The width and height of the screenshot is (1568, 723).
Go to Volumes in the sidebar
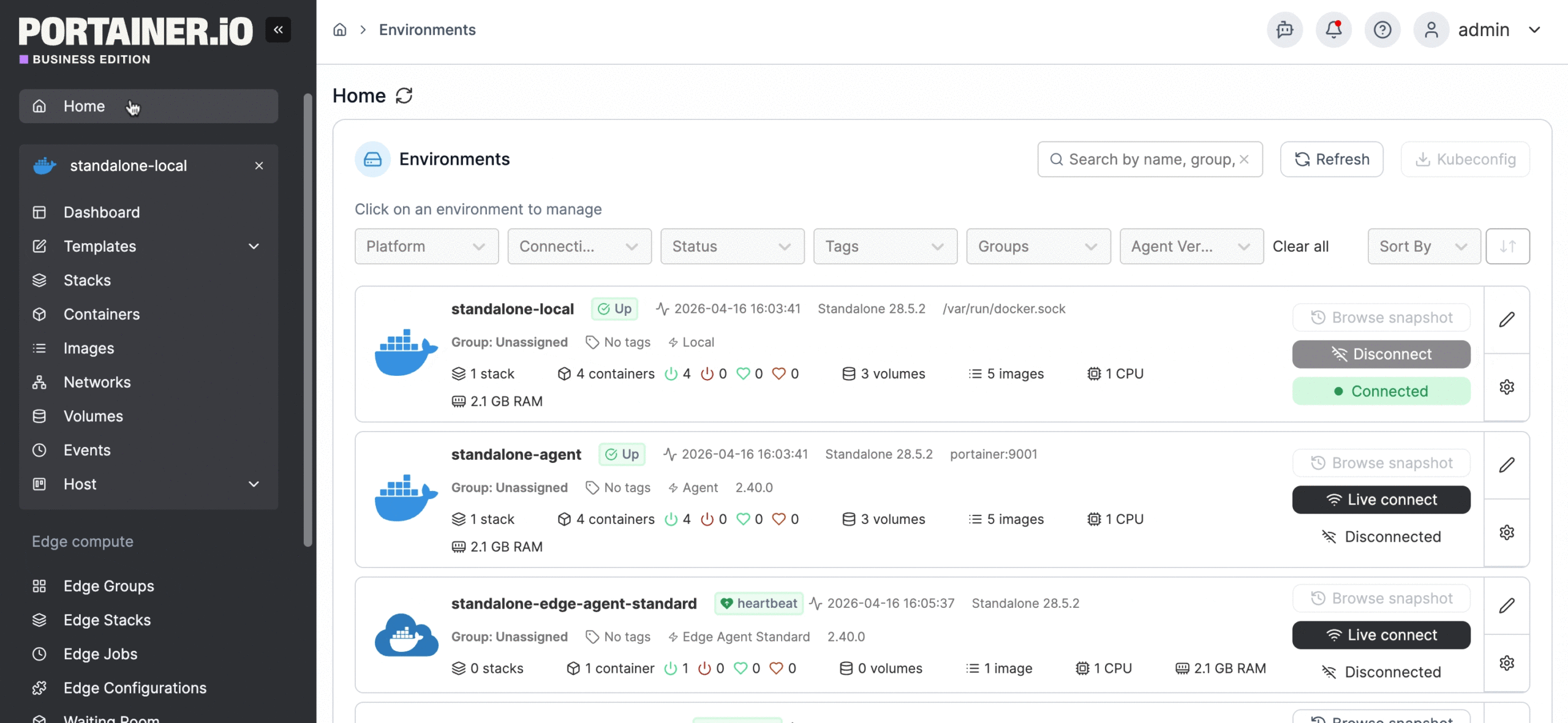(x=148, y=416)
